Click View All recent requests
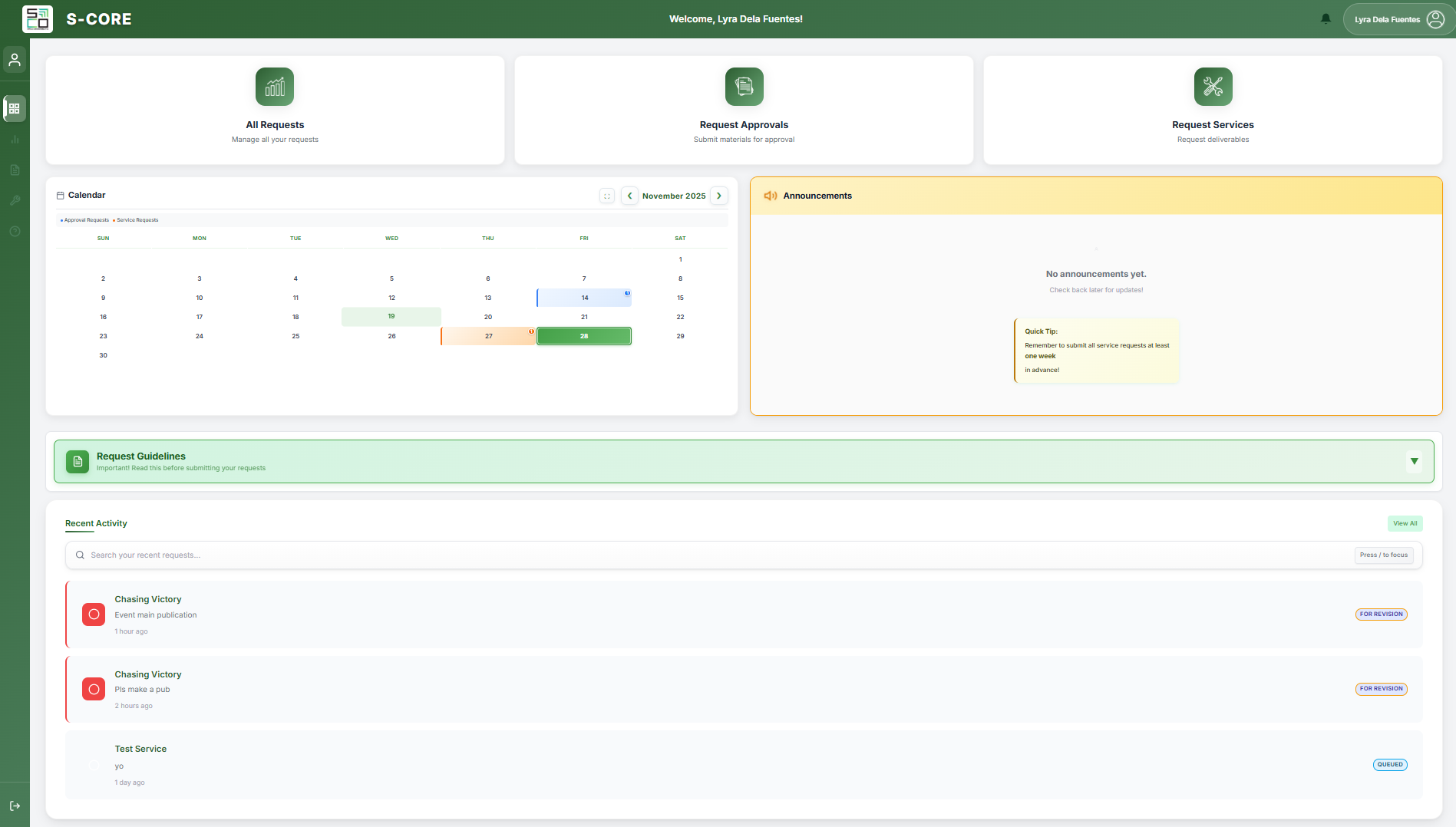The image size is (1456, 827). click(x=1405, y=523)
